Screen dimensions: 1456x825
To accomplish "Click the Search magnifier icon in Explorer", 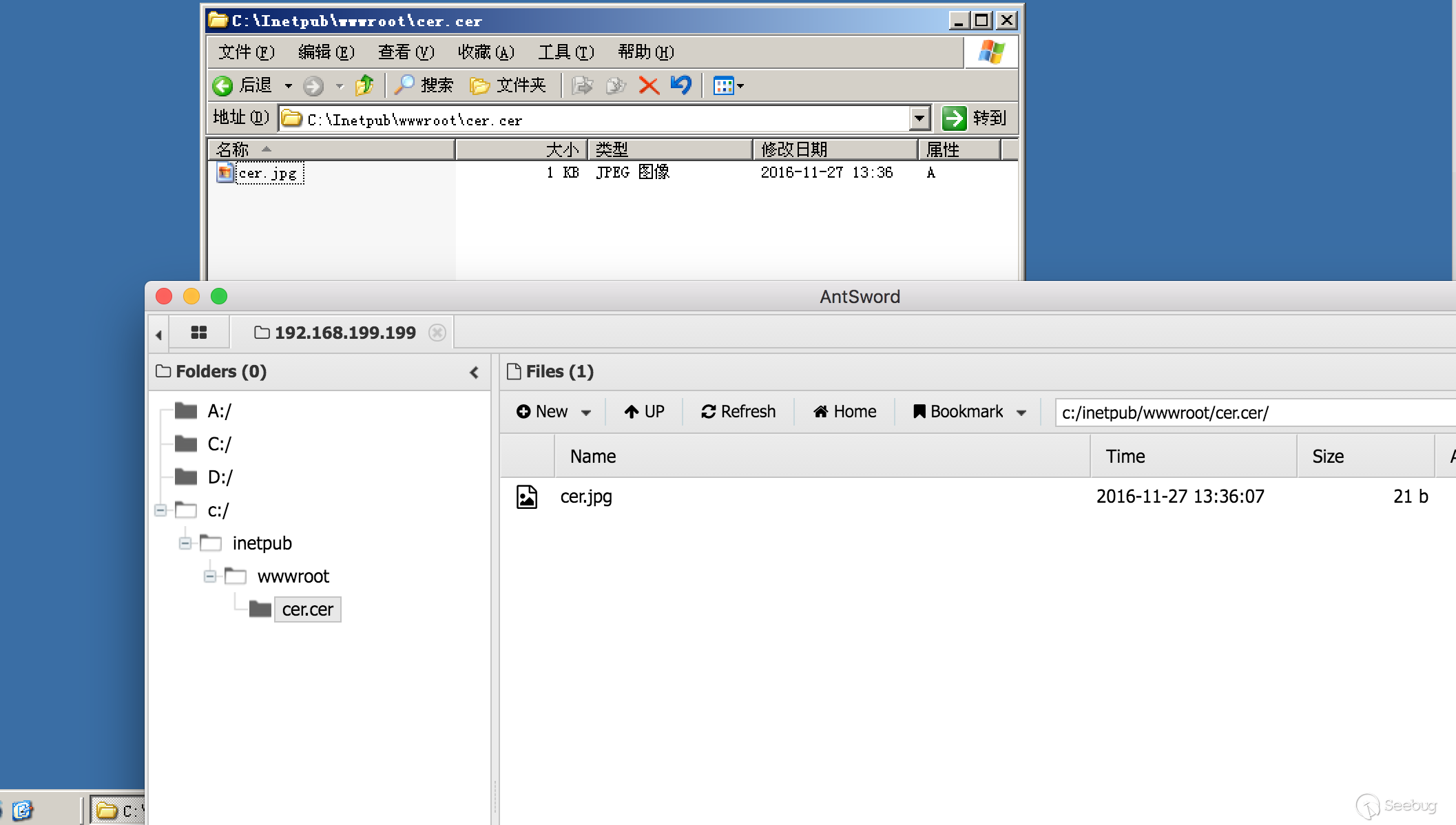I will tap(404, 85).
